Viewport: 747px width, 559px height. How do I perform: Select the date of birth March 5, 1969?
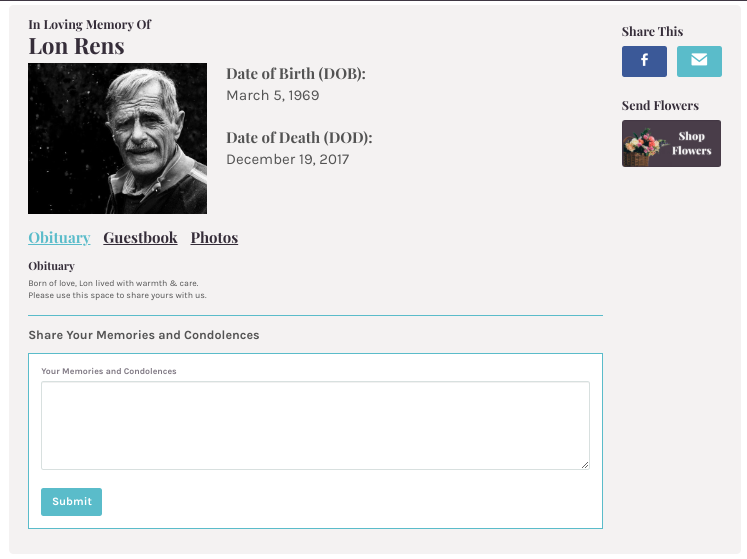273,95
